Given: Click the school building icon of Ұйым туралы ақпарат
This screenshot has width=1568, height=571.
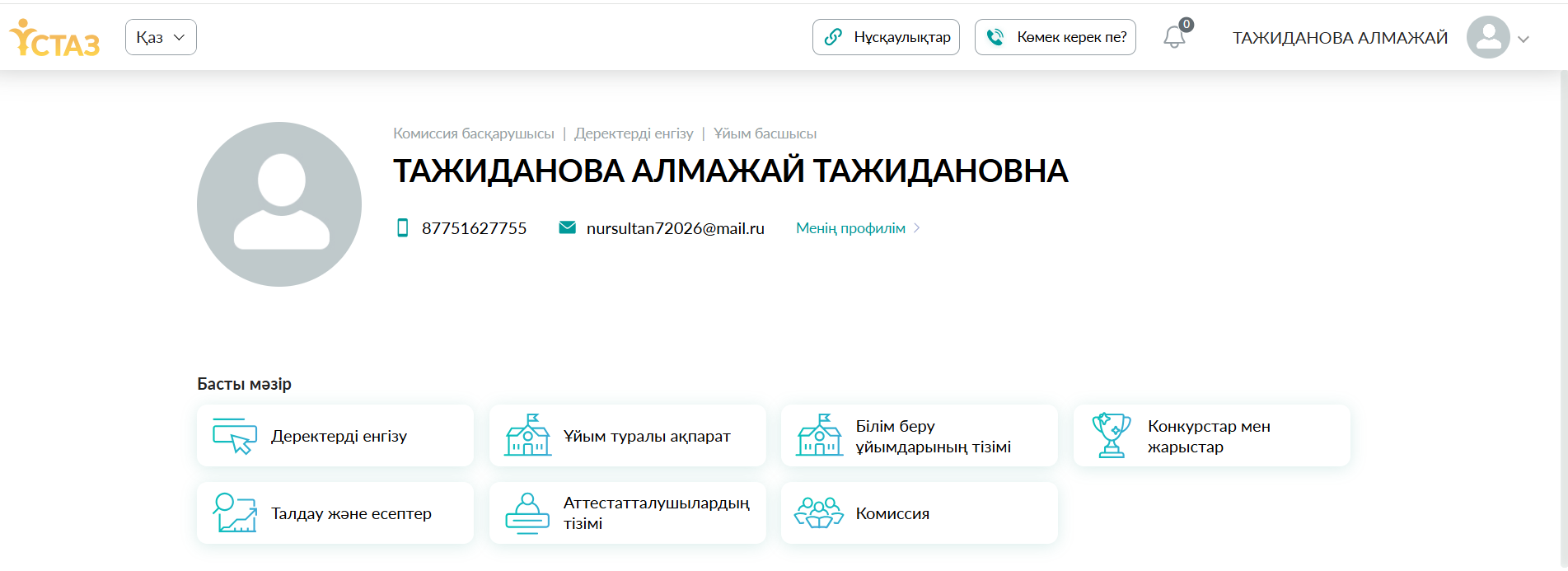Looking at the screenshot, I should [527, 435].
